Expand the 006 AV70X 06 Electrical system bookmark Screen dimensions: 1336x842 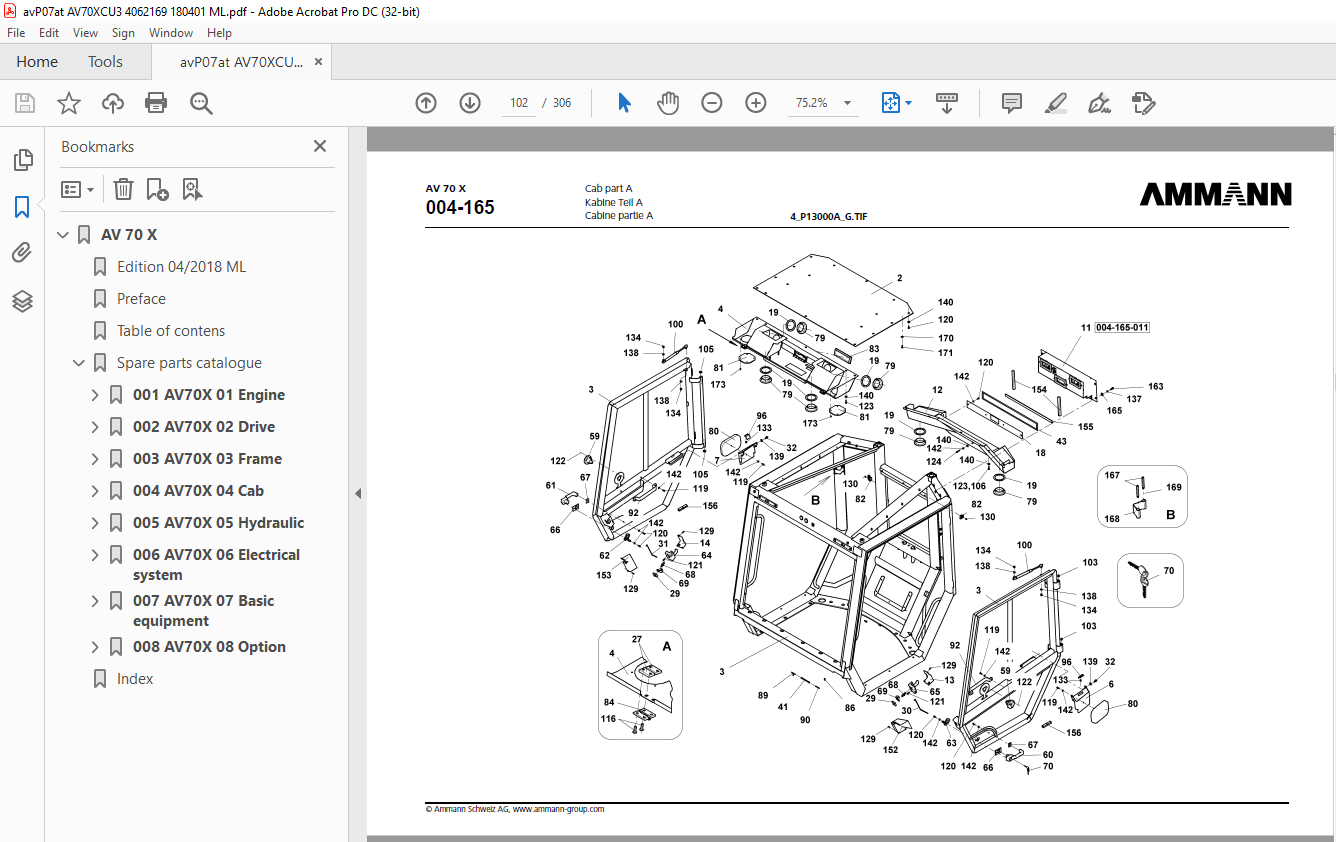tap(96, 555)
